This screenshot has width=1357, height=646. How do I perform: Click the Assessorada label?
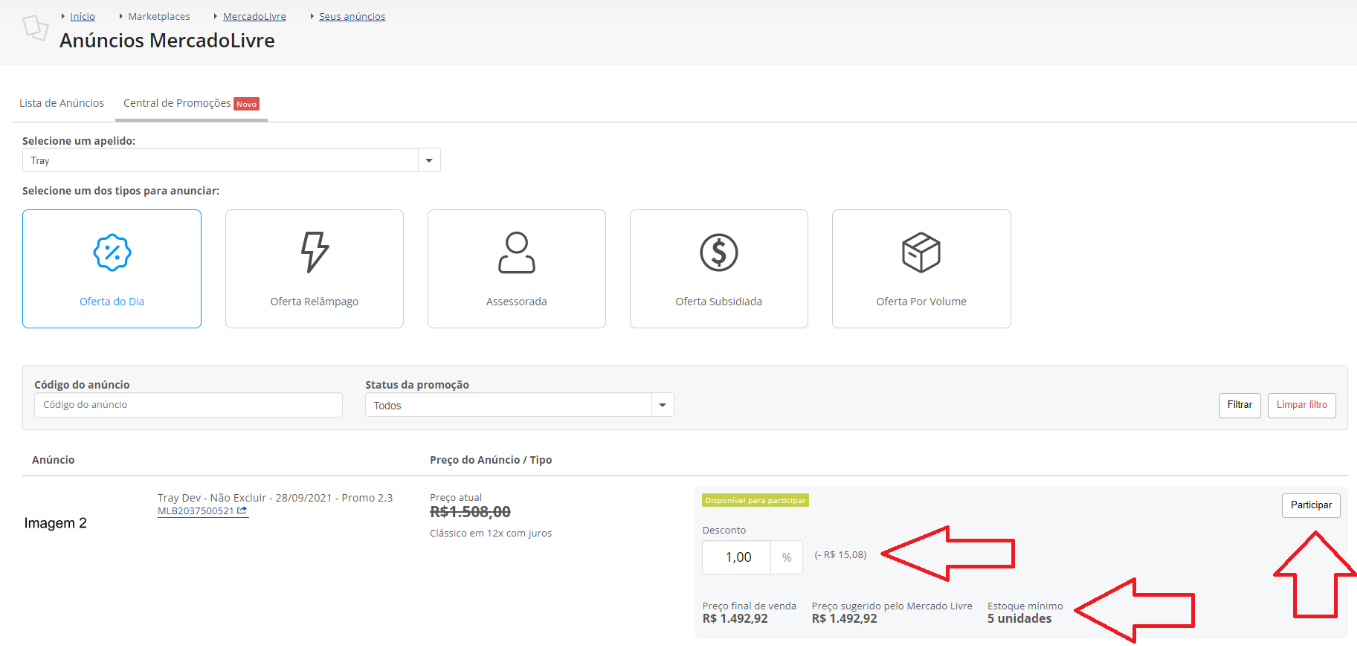click(516, 301)
